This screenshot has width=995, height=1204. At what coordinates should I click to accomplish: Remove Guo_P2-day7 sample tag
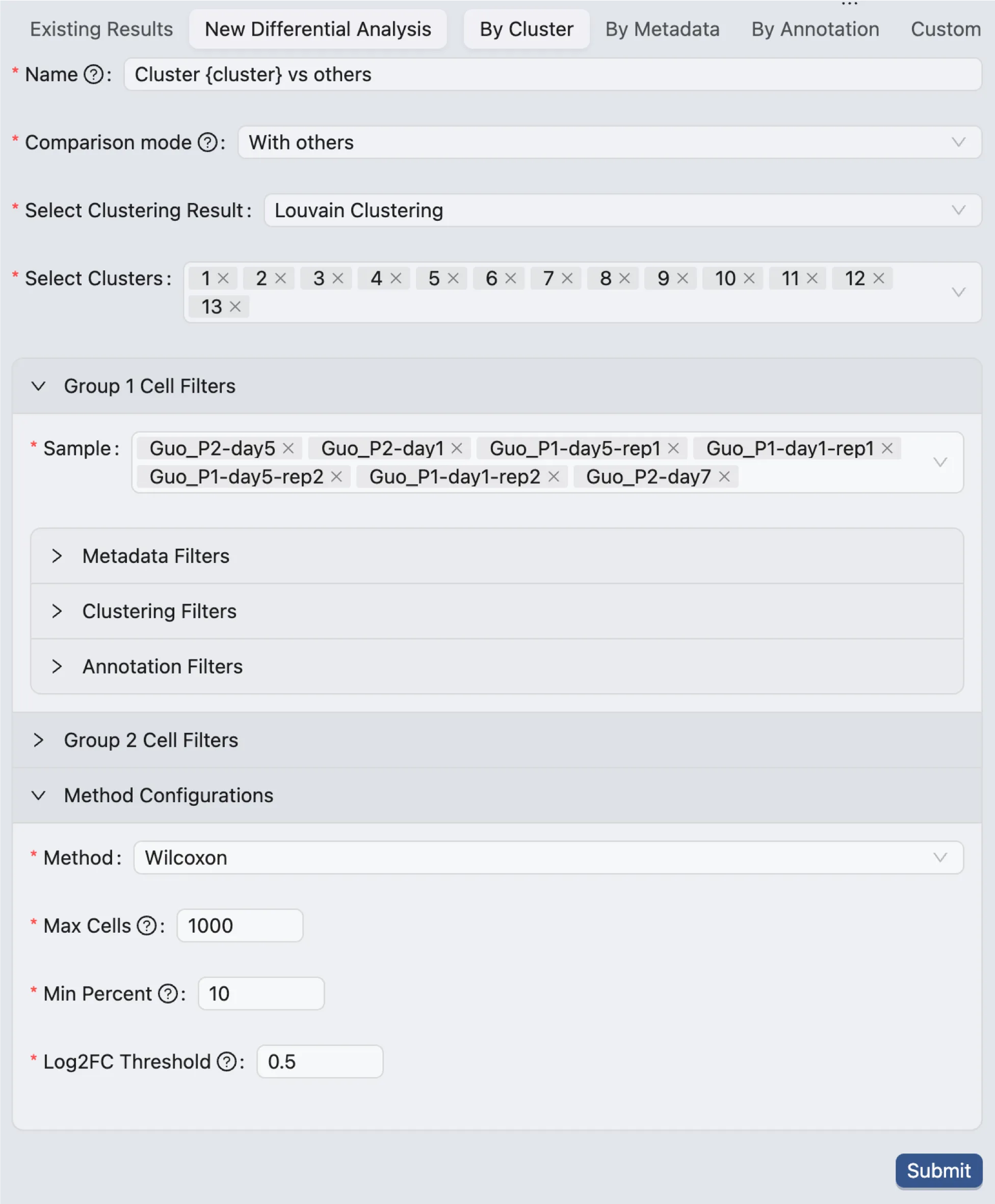pyautogui.click(x=724, y=476)
